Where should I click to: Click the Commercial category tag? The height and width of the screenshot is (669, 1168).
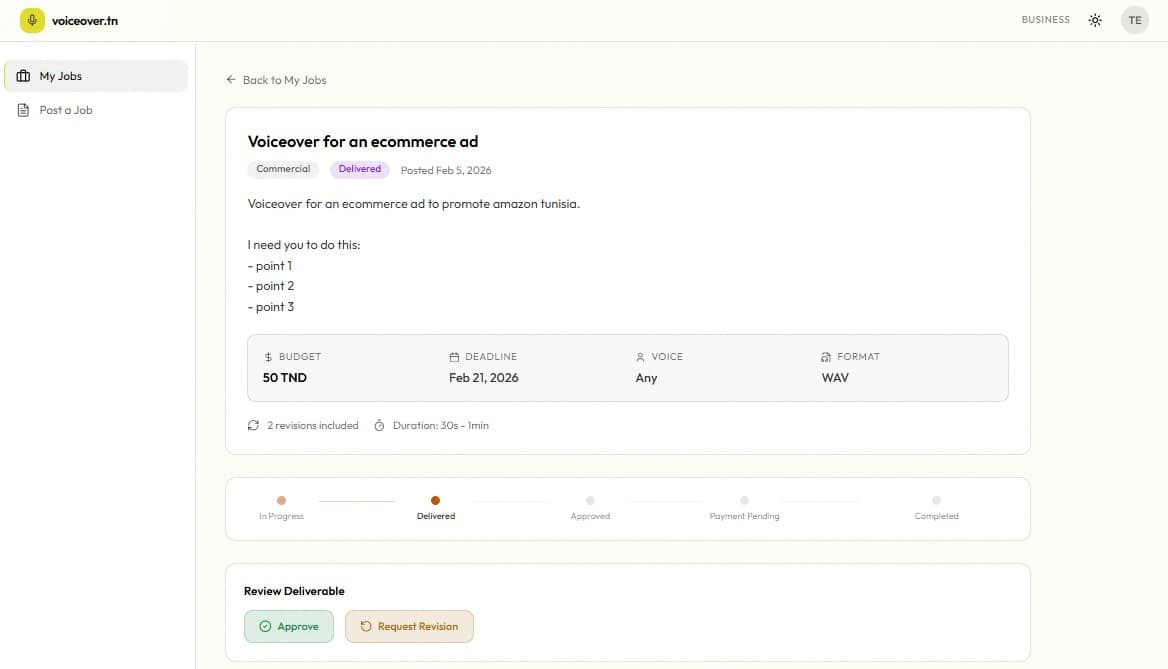click(x=283, y=169)
